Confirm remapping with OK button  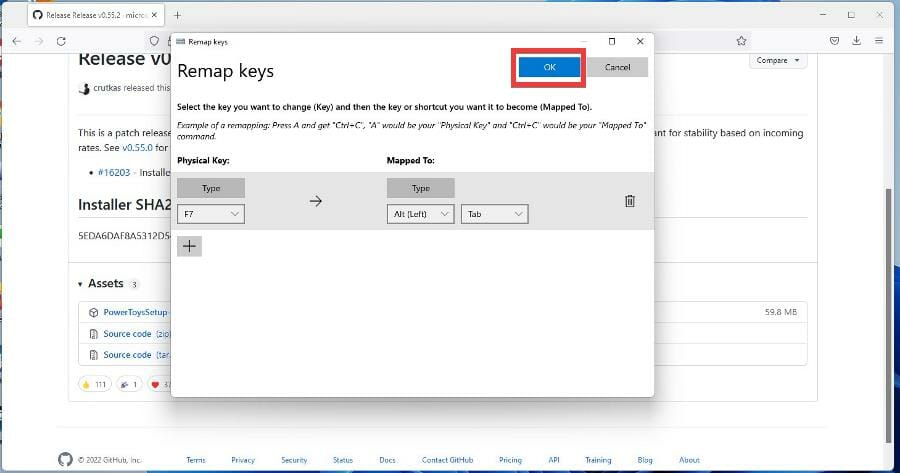click(549, 67)
